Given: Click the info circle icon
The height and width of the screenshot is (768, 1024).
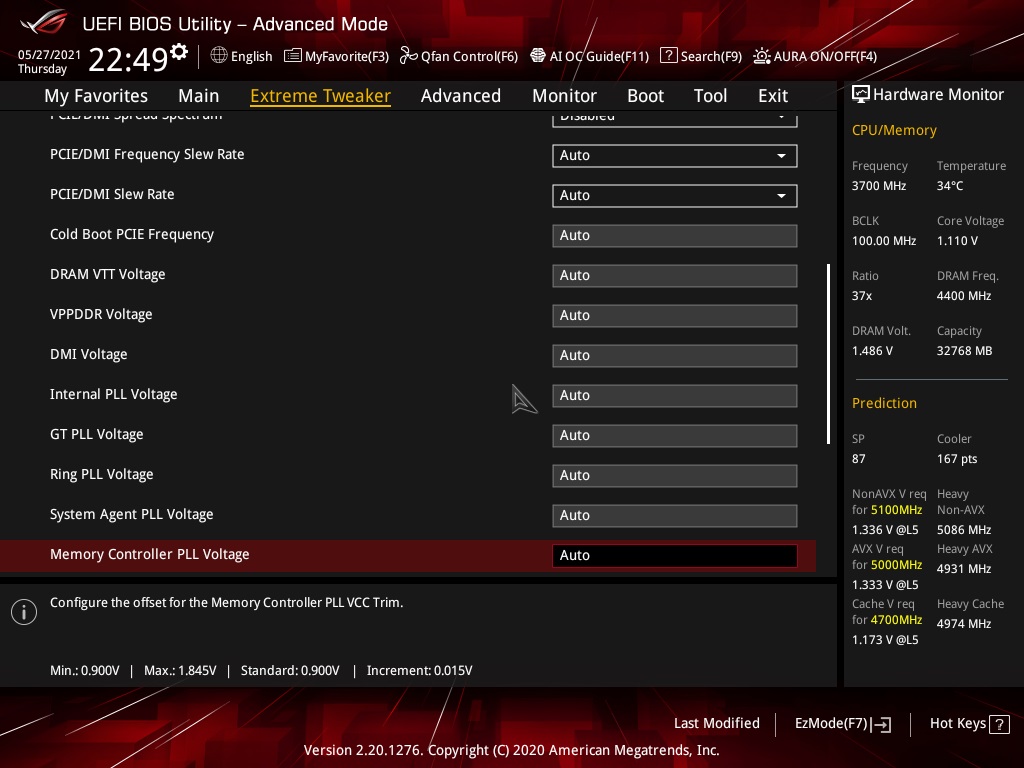Looking at the screenshot, I should coord(24,612).
